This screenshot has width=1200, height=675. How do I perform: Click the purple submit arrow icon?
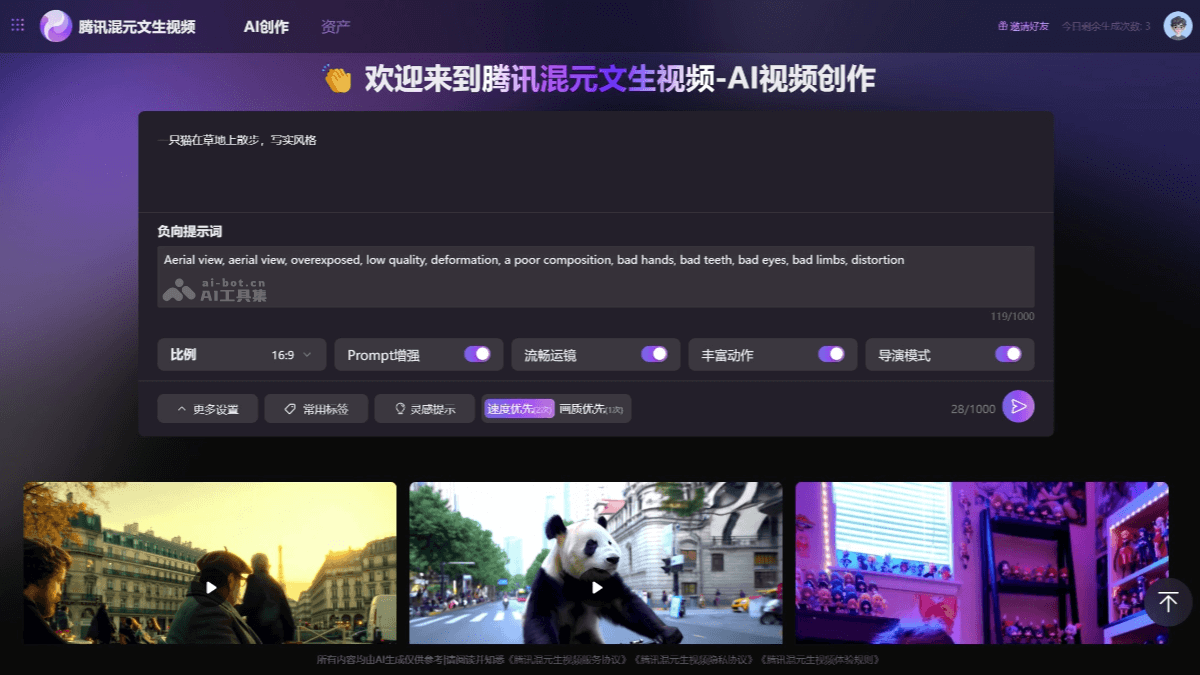[x=1018, y=407]
